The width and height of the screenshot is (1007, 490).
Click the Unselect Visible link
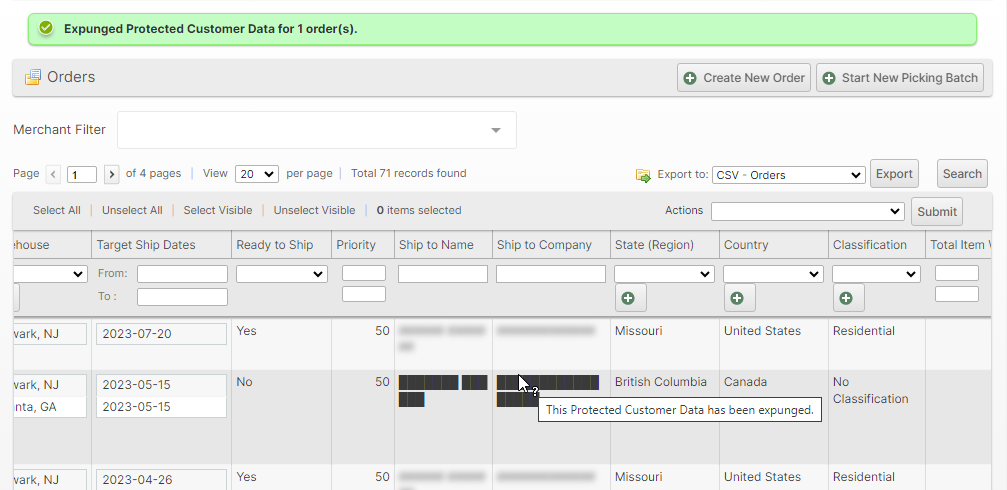click(314, 210)
